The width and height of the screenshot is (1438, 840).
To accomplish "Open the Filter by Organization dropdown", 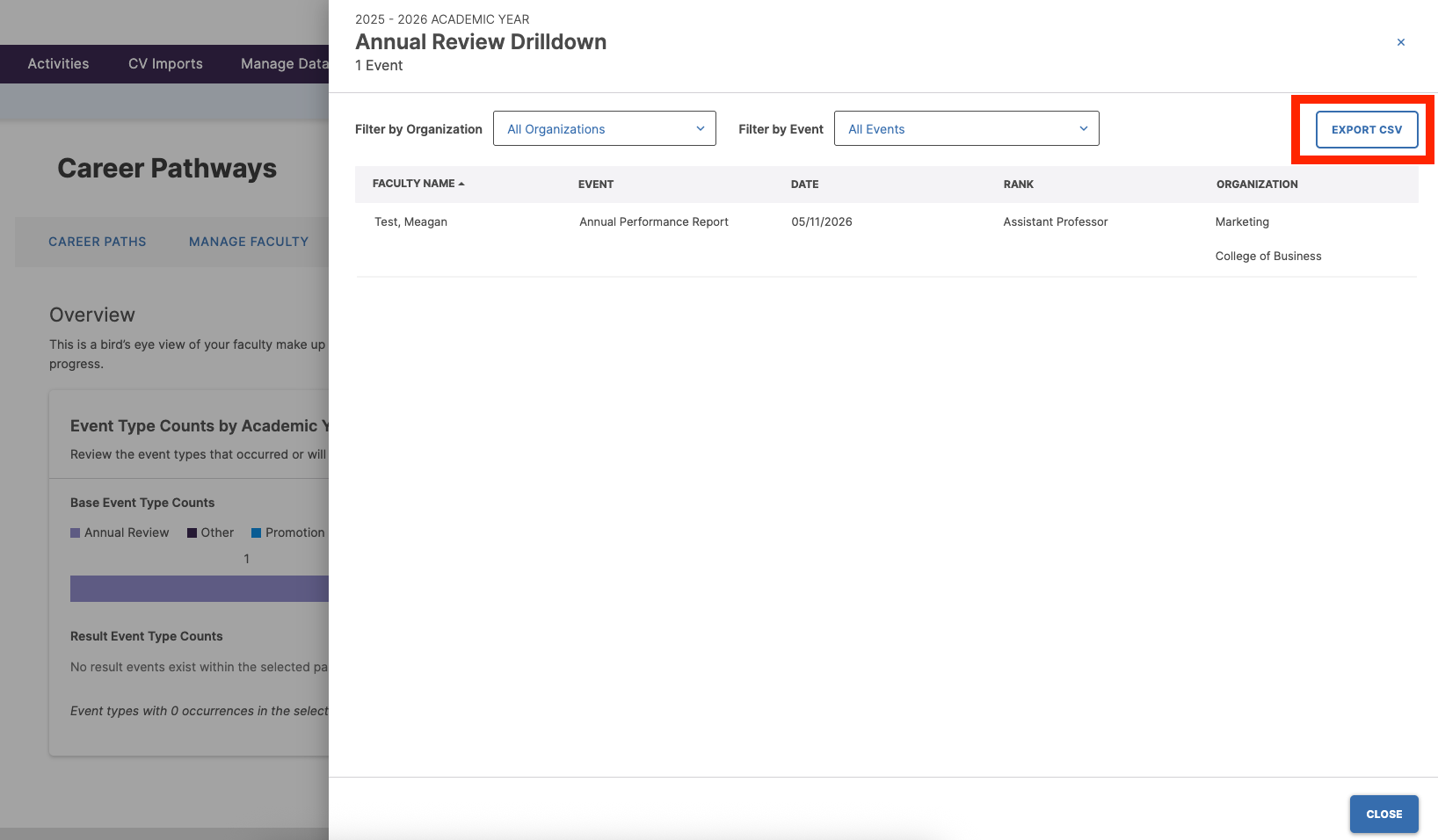I will tap(605, 128).
